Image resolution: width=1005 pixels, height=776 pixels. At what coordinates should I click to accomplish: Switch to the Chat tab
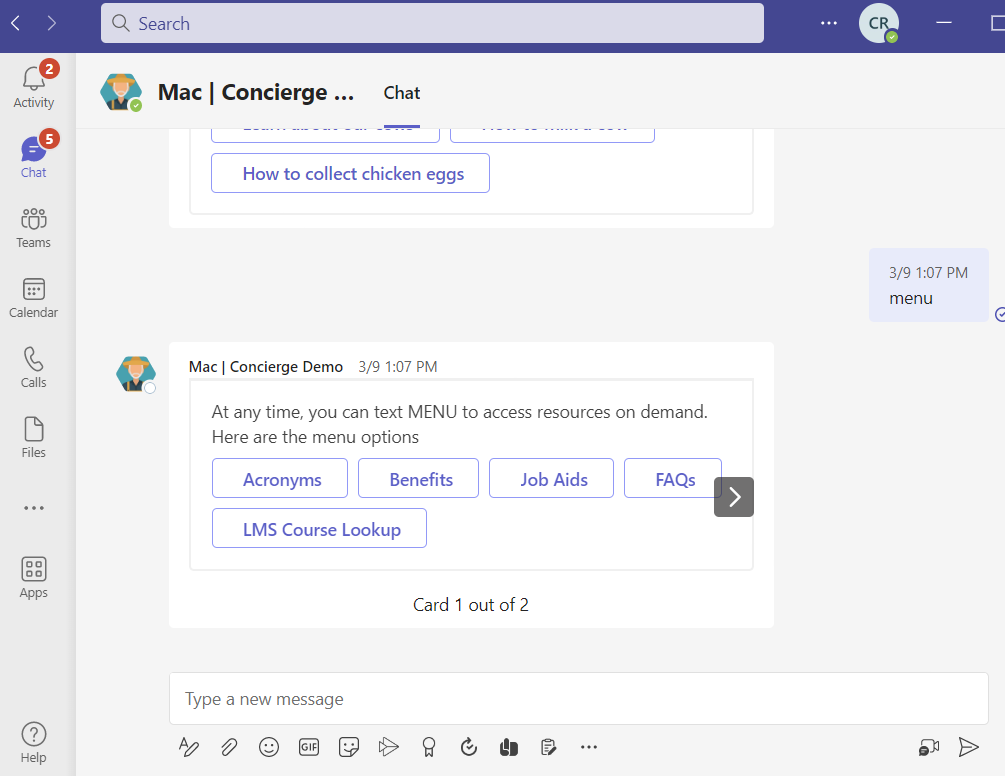click(402, 93)
